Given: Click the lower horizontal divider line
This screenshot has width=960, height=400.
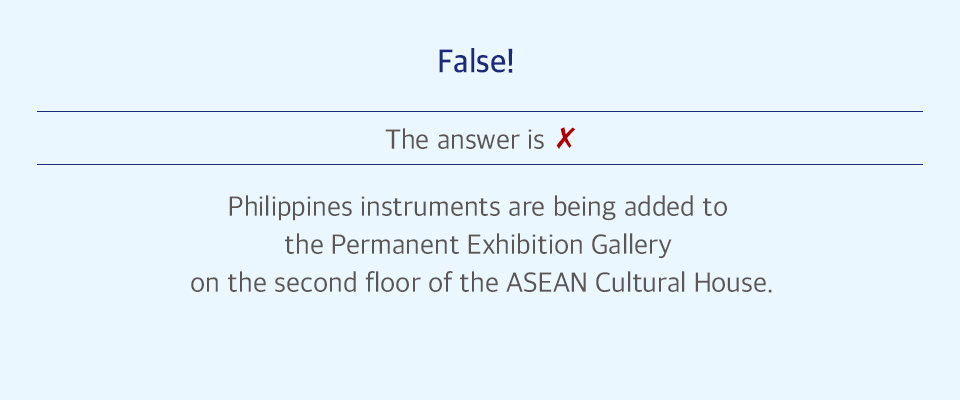Looking at the screenshot, I should coord(479,164).
